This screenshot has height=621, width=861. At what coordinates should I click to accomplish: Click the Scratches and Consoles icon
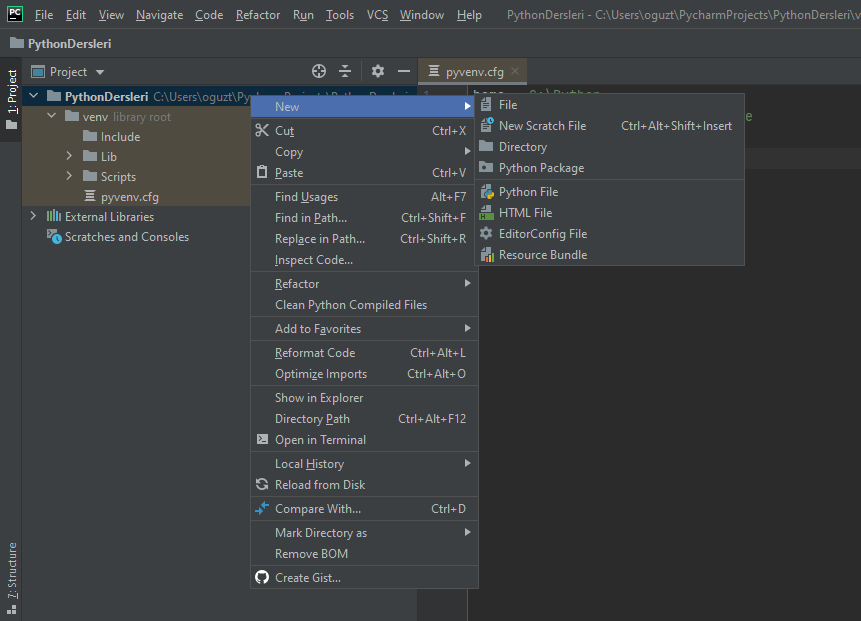(54, 237)
